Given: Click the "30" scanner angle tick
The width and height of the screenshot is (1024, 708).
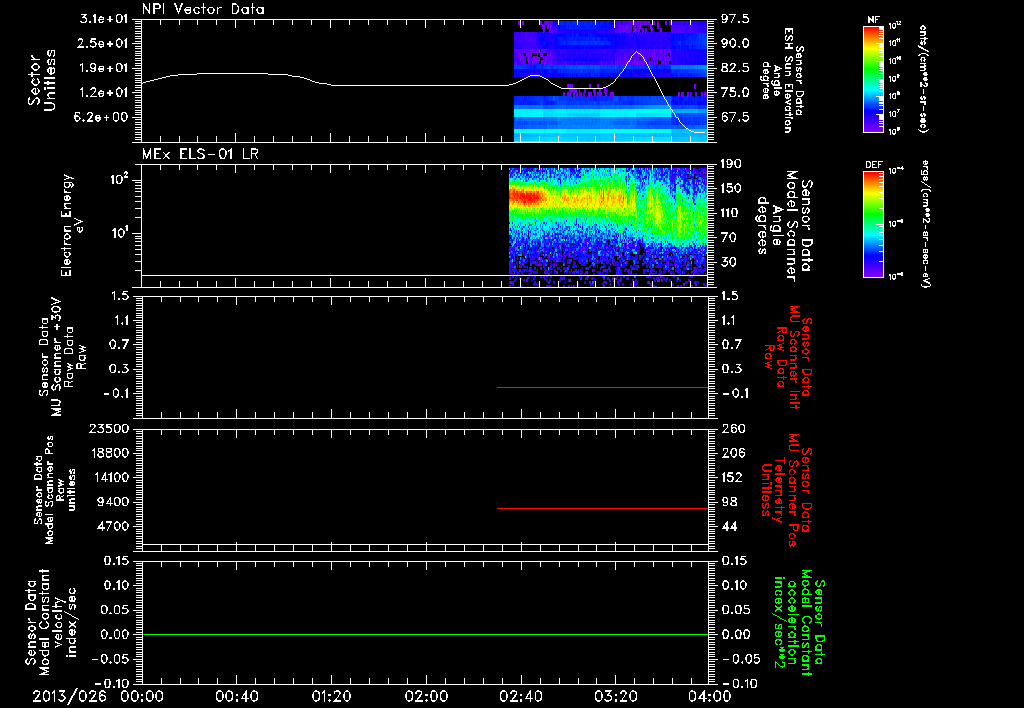Looking at the screenshot, I should [731, 262].
